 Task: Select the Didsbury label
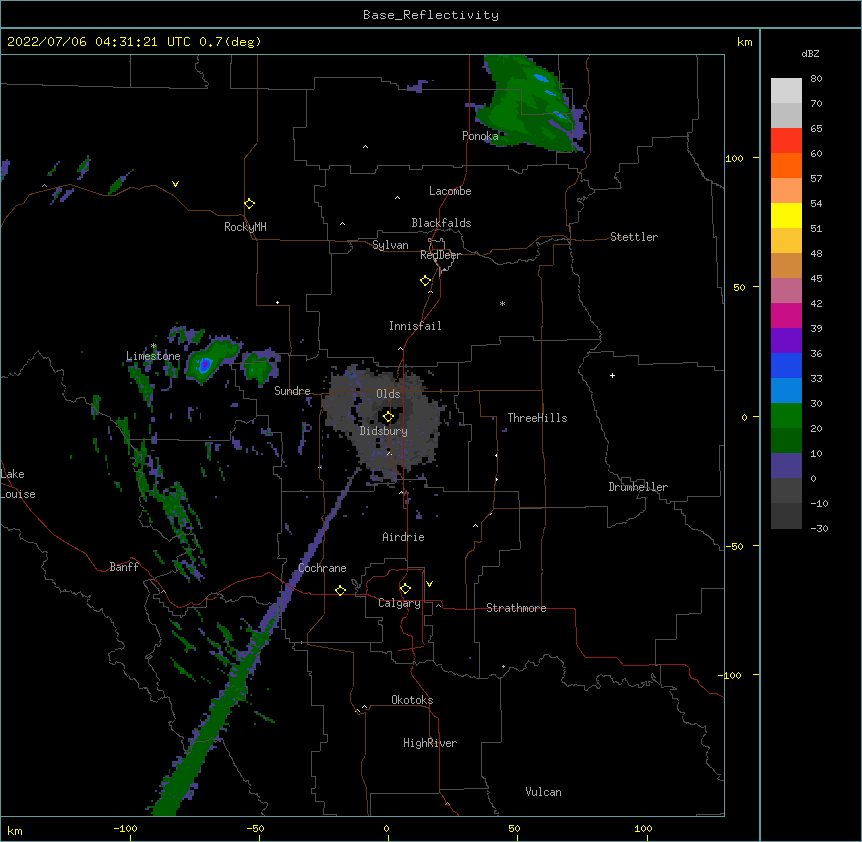tap(384, 431)
